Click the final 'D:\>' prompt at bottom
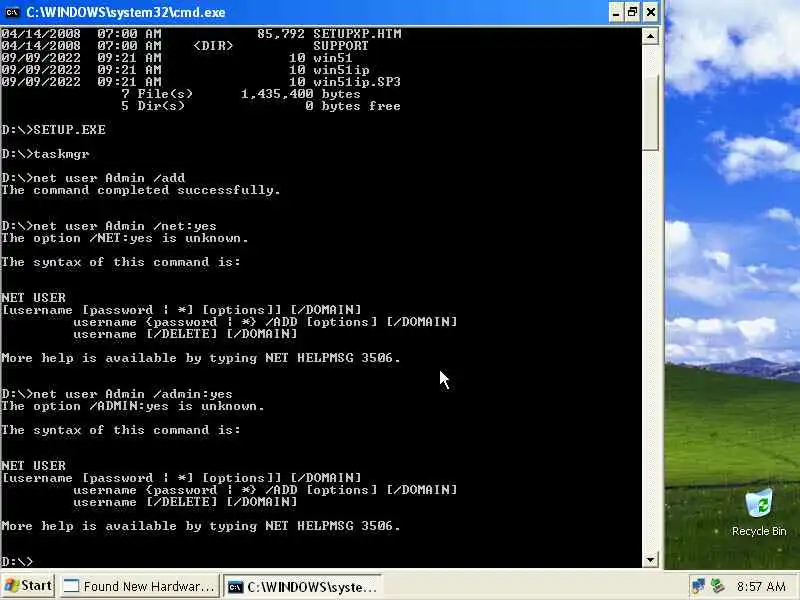Viewport: 800px width, 600px height. 17,561
